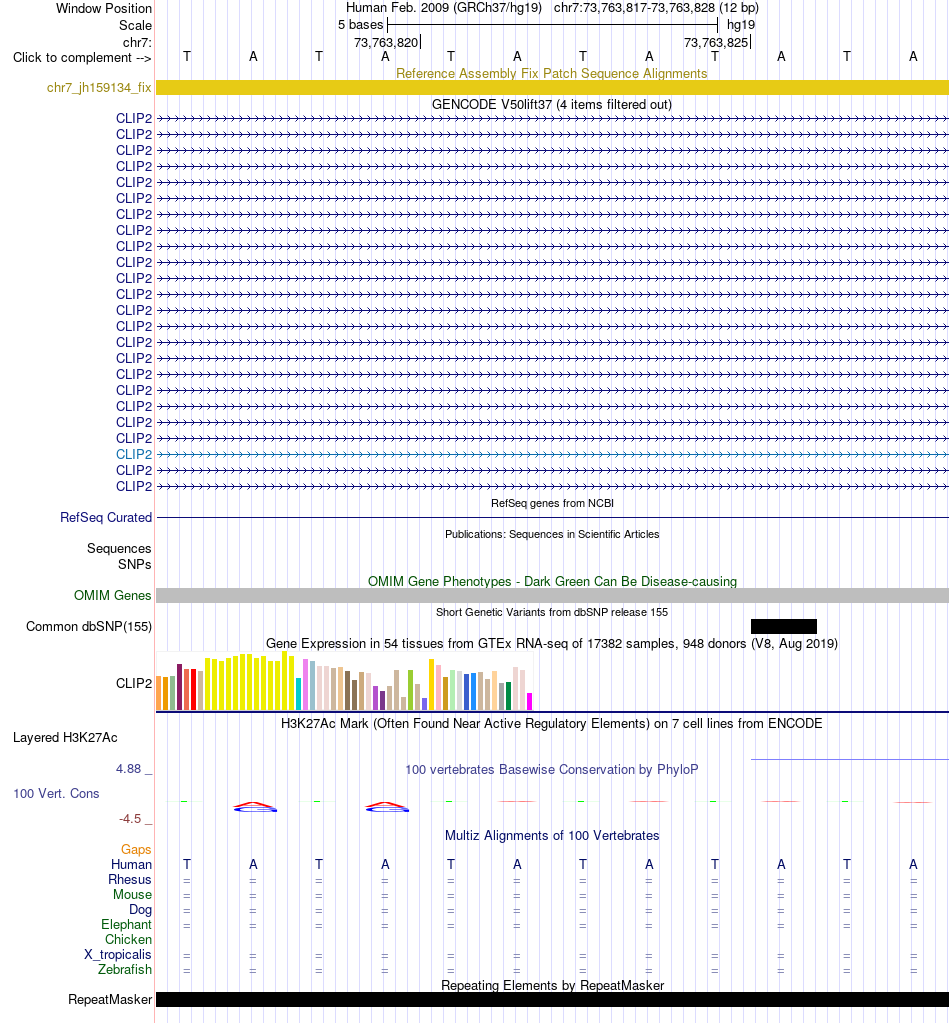Click the black RepeatMasker element bar
Image resolution: width=950 pixels, height=1023 pixels.
click(552, 1000)
